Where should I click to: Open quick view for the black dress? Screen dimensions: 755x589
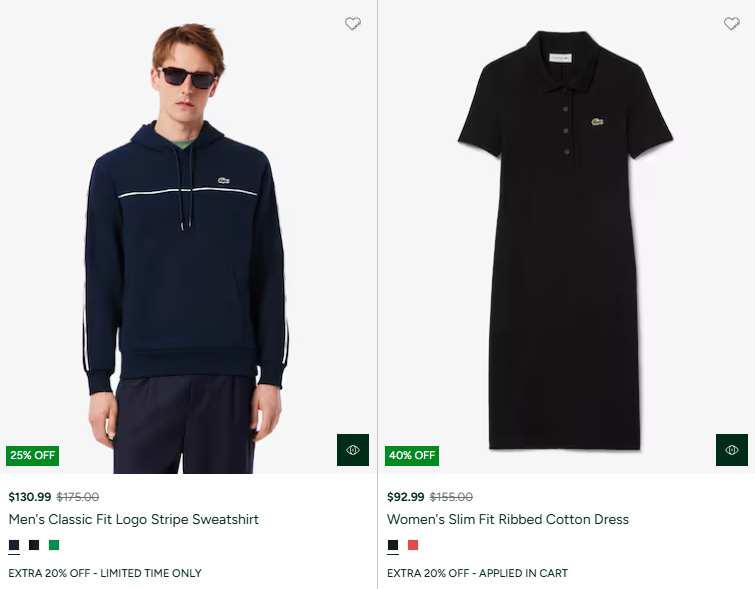pyautogui.click(x=731, y=450)
